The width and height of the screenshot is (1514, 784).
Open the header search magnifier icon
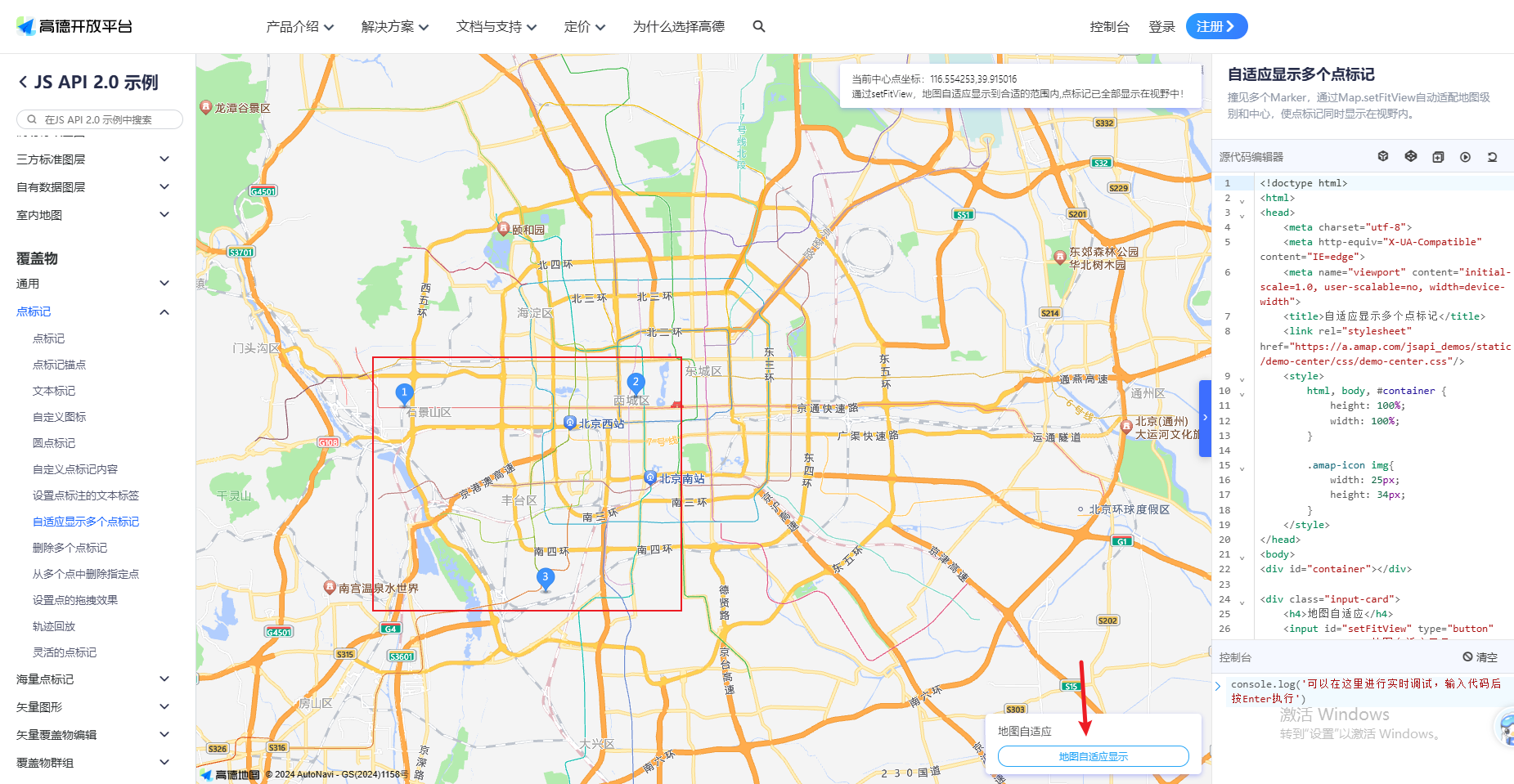tap(759, 26)
